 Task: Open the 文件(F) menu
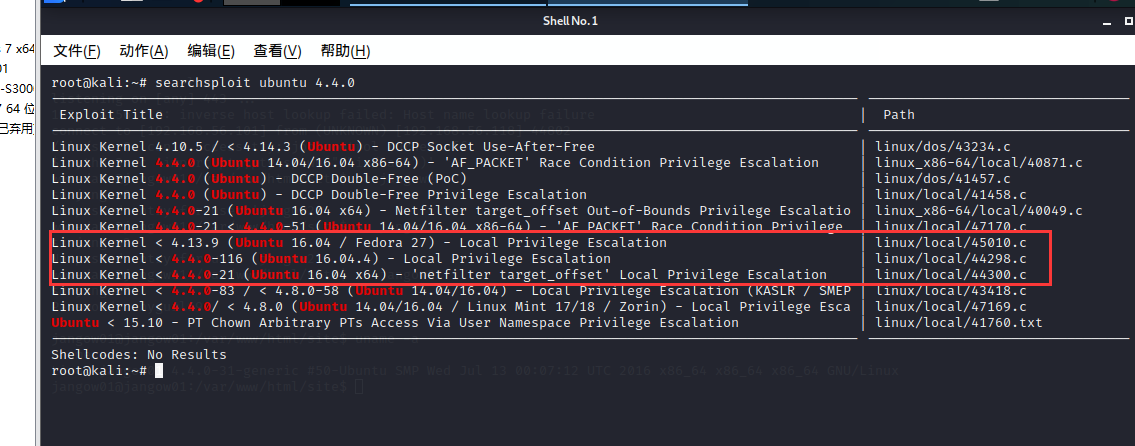click(76, 51)
